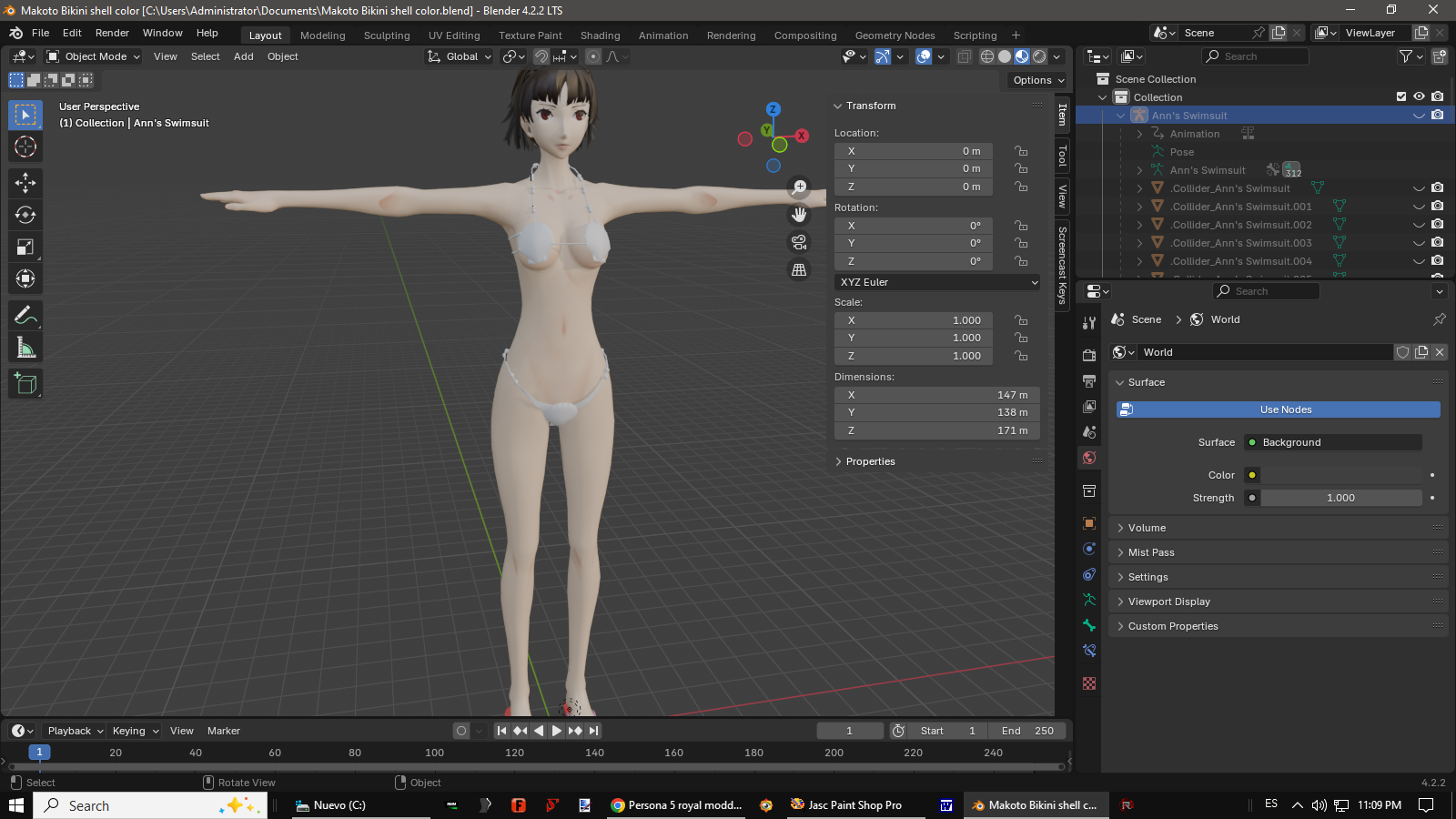Select the Measure tool
The image size is (1456, 819).
(x=25, y=347)
